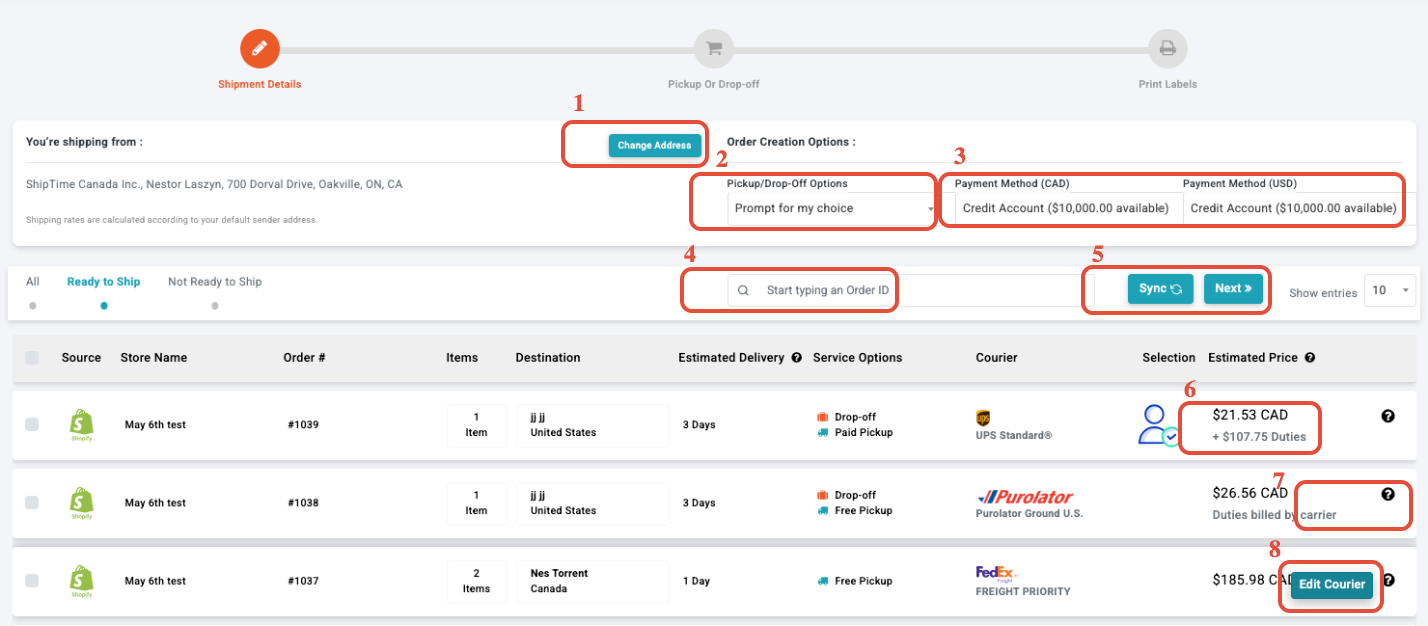Click order number #1038

coord(303,503)
